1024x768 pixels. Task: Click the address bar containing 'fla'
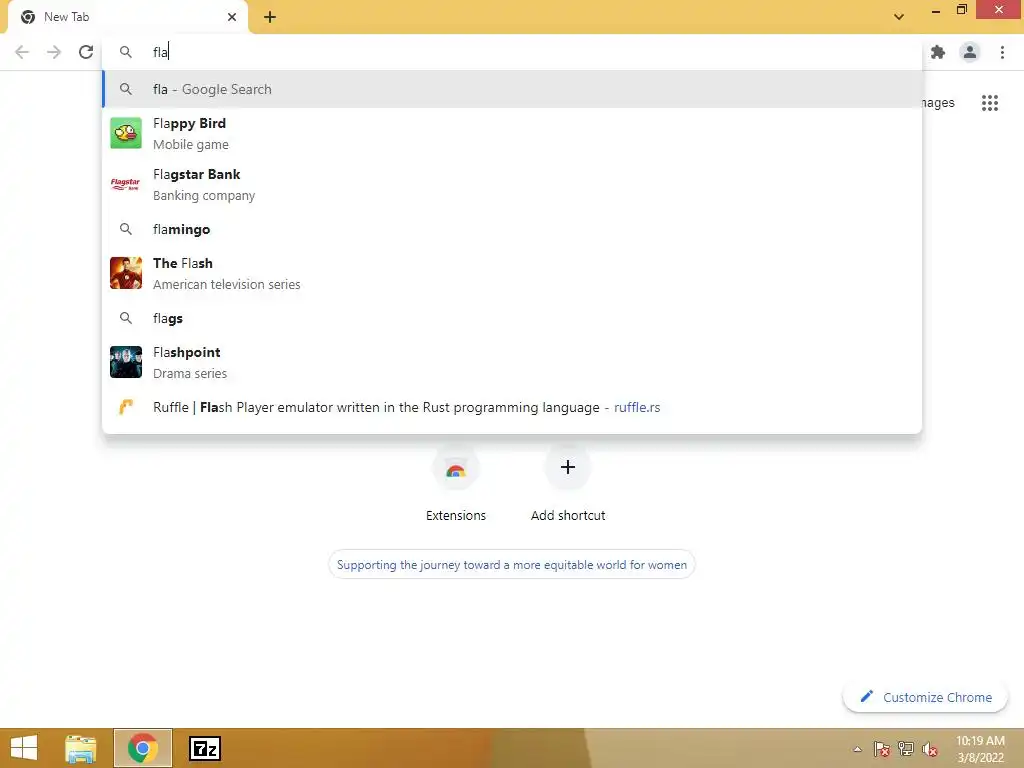[x=512, y=52]
